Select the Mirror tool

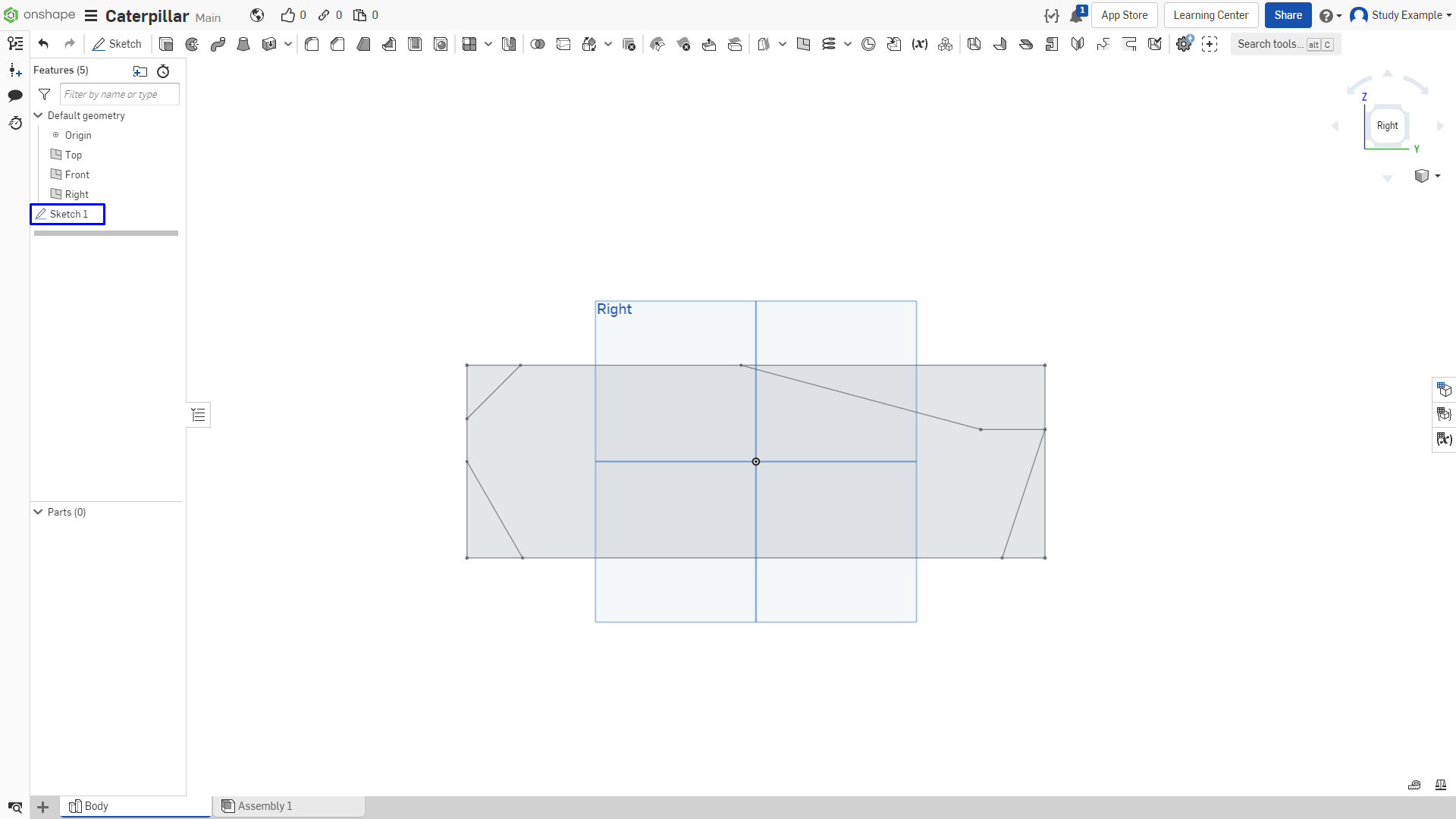[509, 44]
